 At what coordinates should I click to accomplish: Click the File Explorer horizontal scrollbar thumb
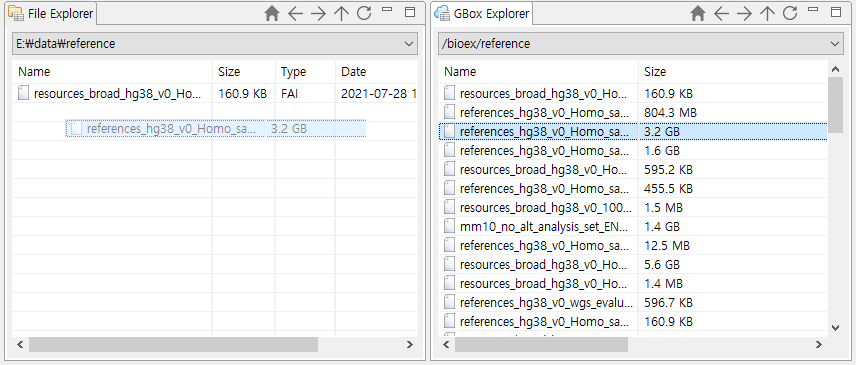(174, 344)
